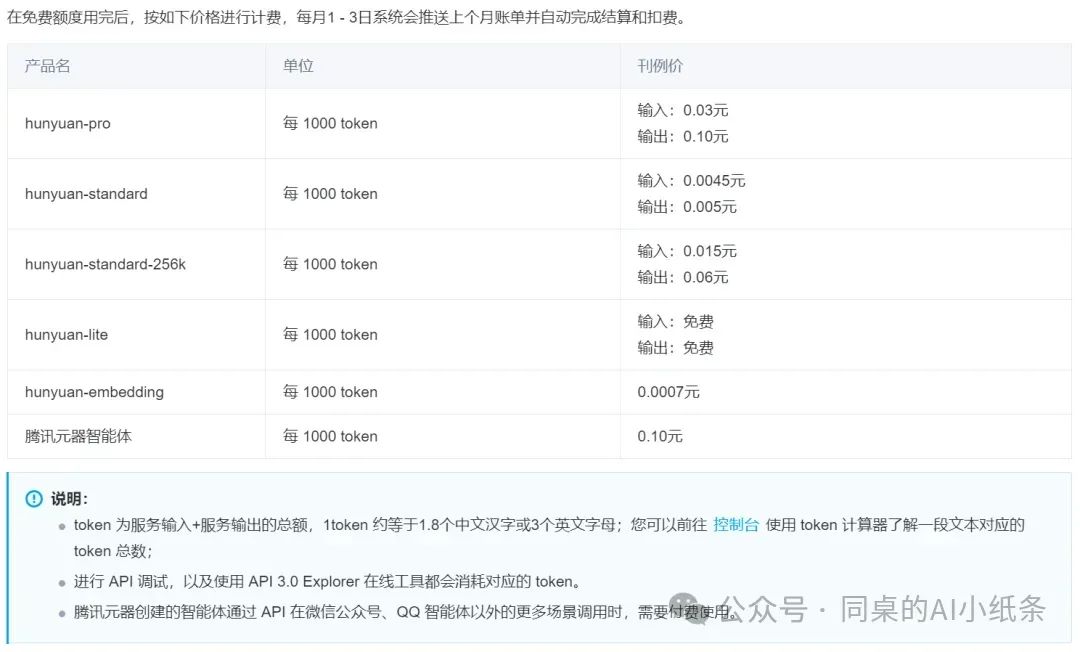
Task: Click 输入：免费 in hunyuan-lite row
Action: [675, 322]
